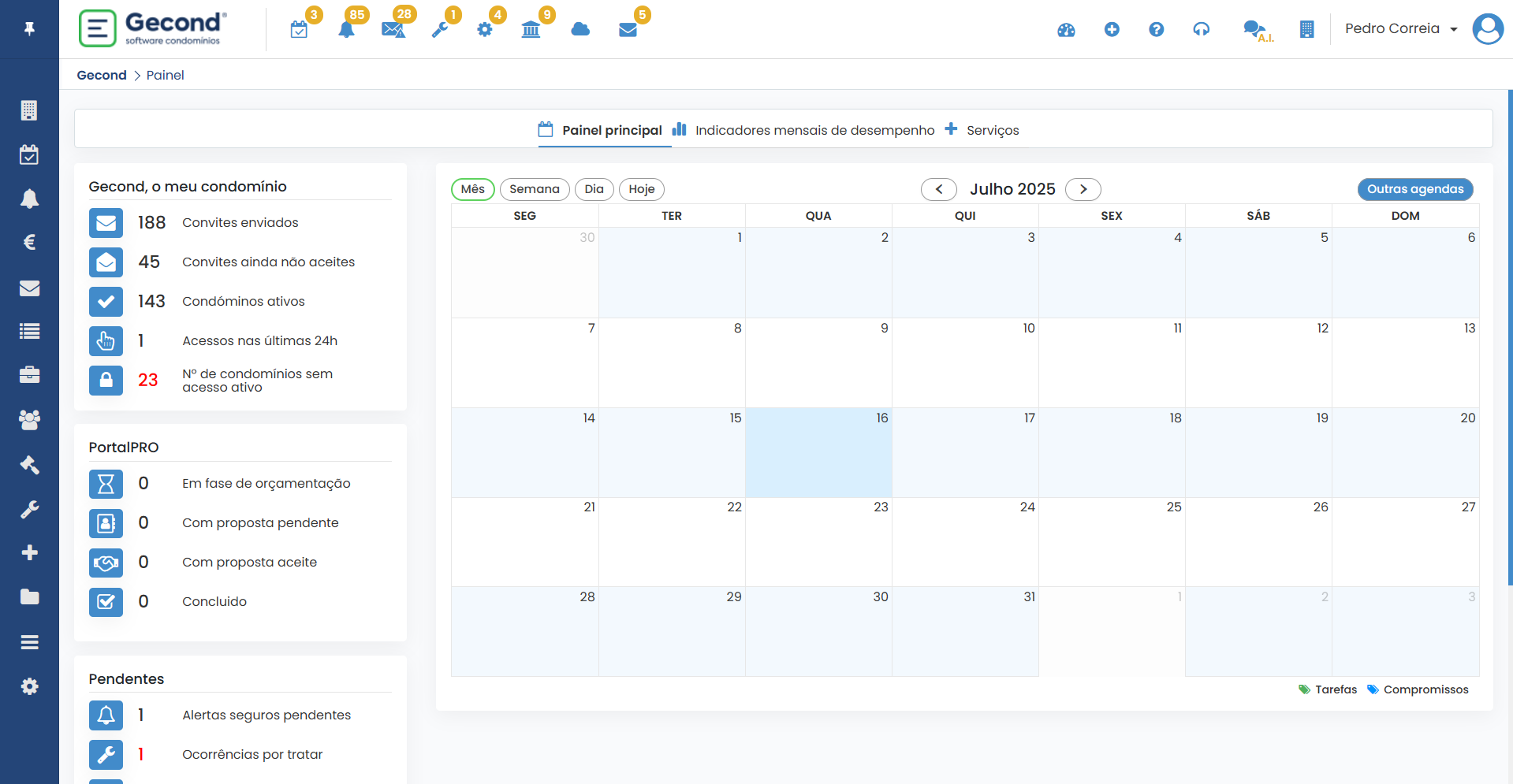Open the bank icon with badge 9
The image size is (1513, 784).
(x=531, y=29)
